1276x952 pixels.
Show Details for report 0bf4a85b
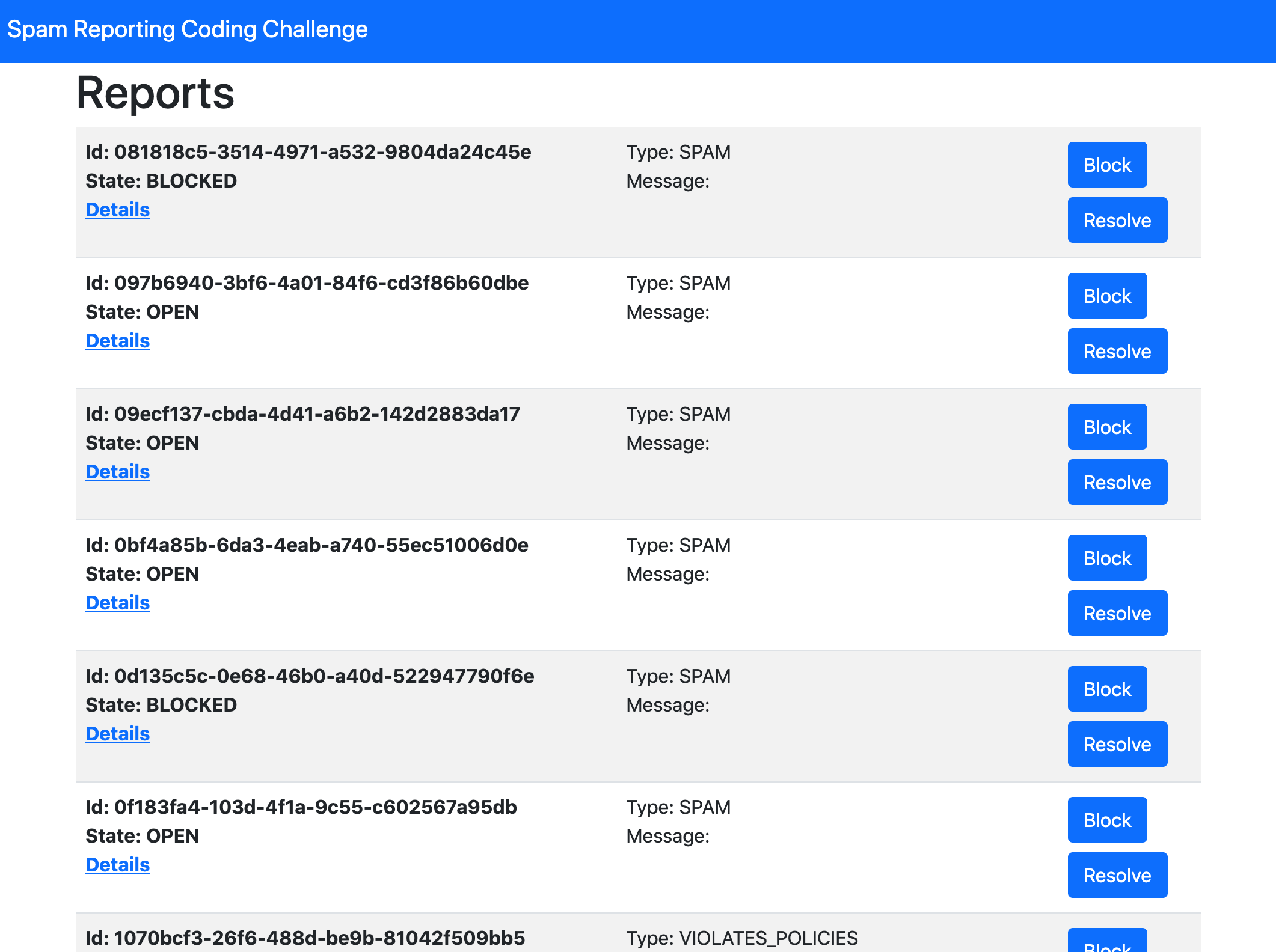(117, 603)
